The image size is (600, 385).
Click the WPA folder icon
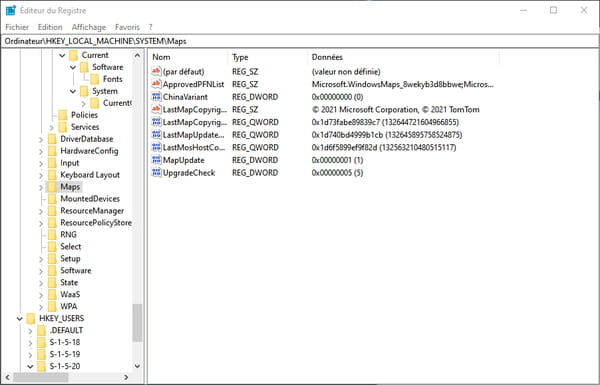click(52, 307)
